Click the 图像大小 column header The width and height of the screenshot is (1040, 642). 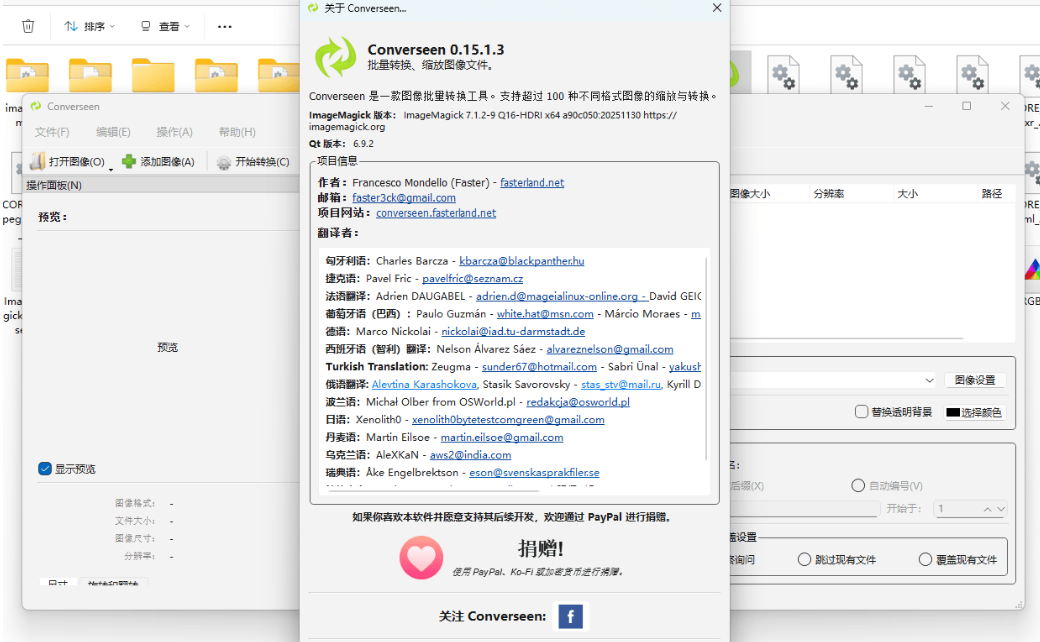tap(750, 194)
